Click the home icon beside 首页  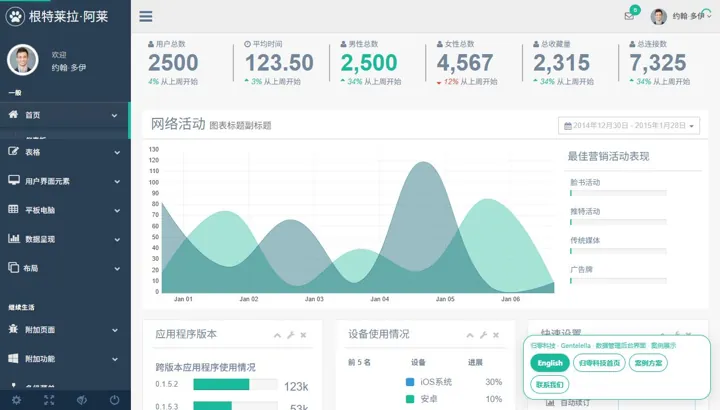pyautogui.click(x=13, y=114)
